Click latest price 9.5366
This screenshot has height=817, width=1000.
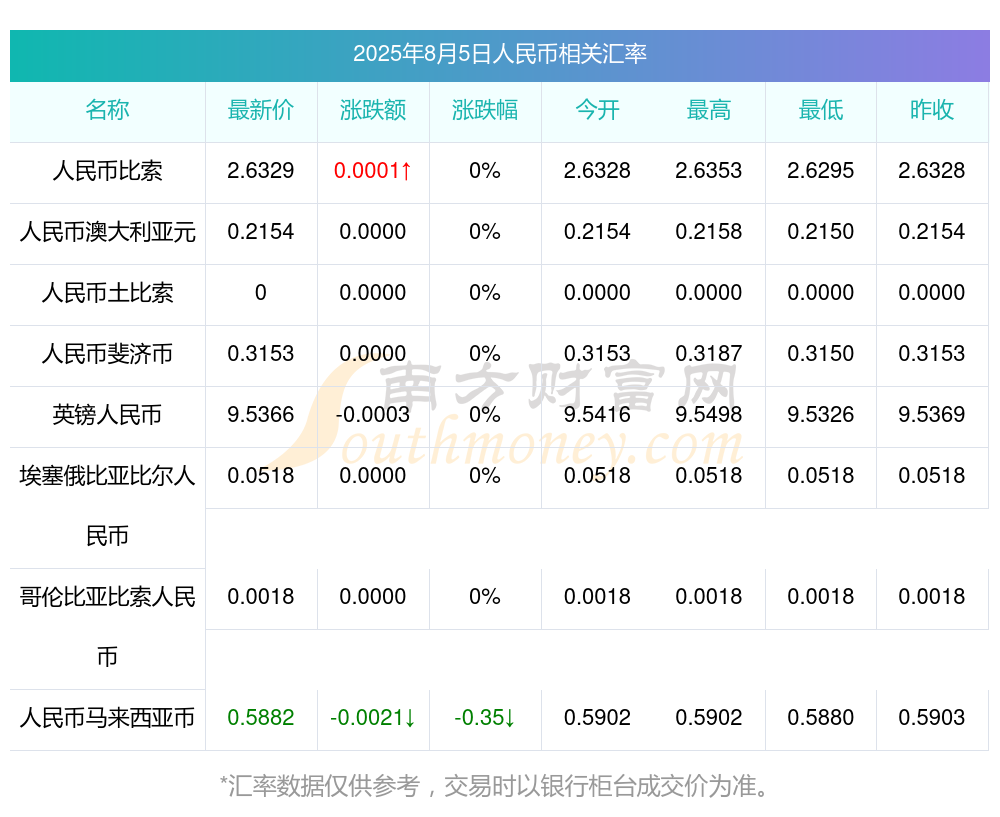261,414
